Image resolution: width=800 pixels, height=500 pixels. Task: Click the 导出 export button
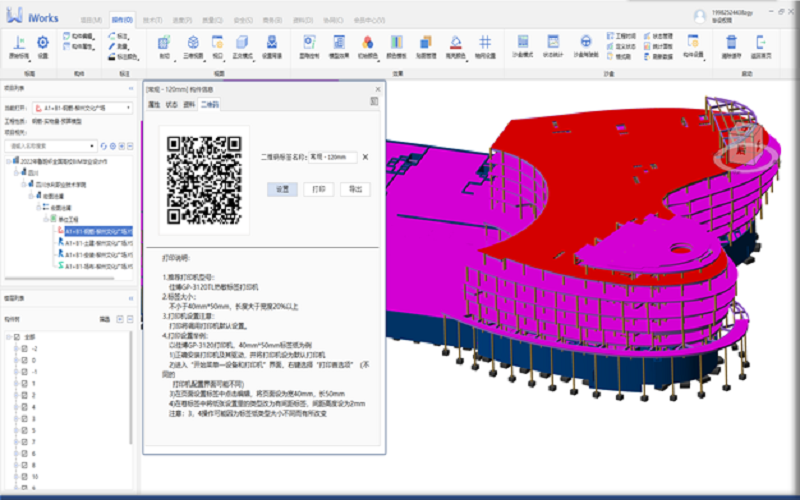356,189
